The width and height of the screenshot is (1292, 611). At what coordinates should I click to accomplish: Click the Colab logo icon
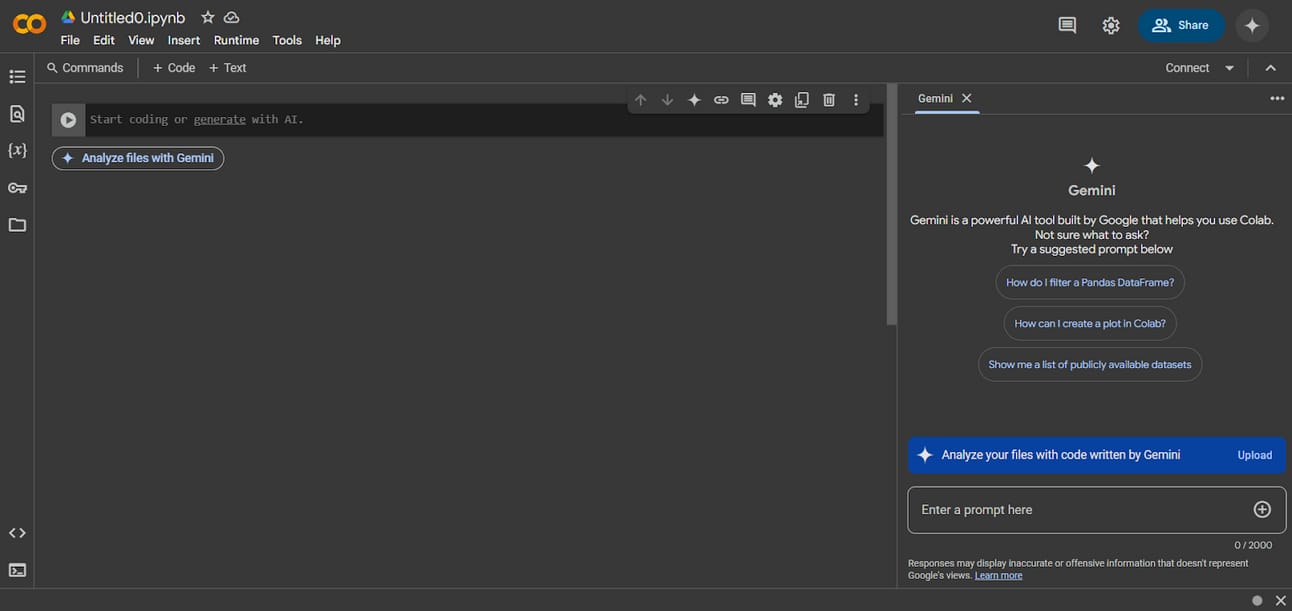click(x=29, y=24)
